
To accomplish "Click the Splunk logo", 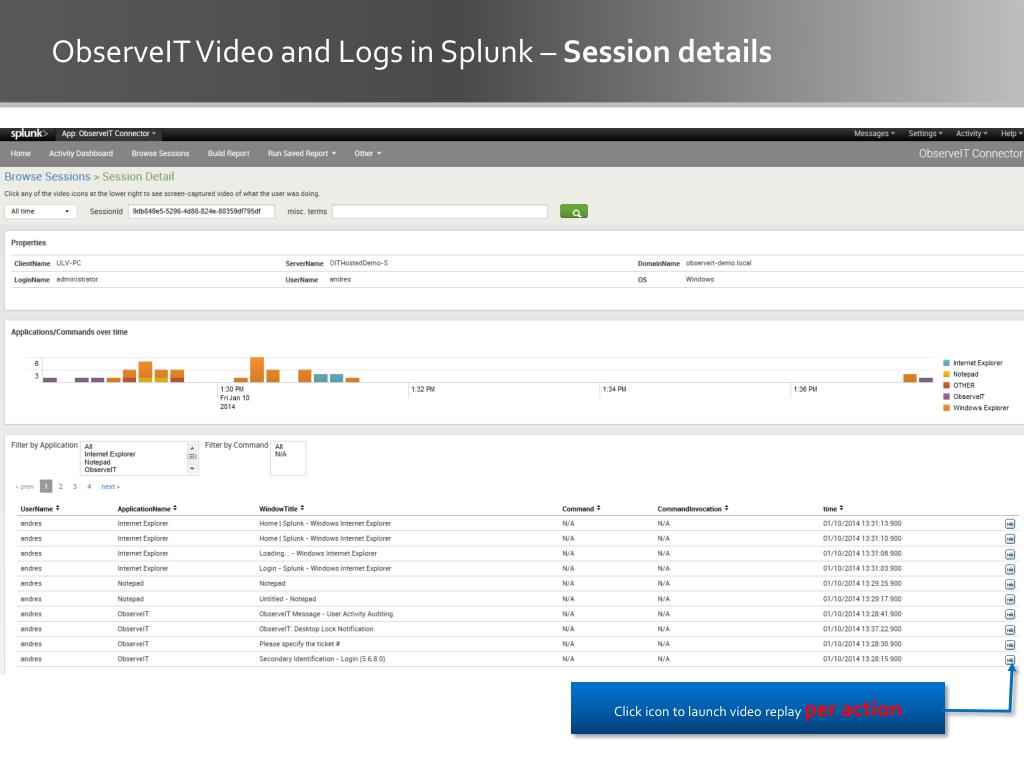I will coord(29,133).
